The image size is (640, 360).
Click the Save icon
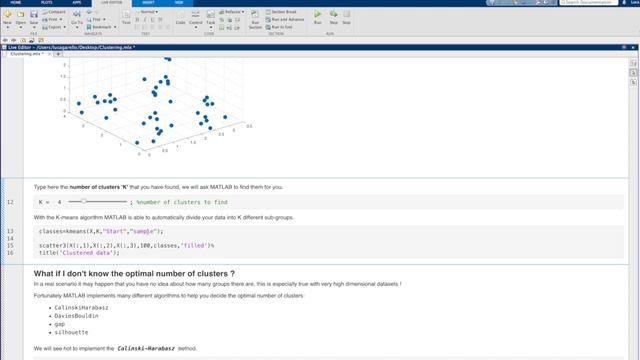pyautogui.click(x=34, y=14)
